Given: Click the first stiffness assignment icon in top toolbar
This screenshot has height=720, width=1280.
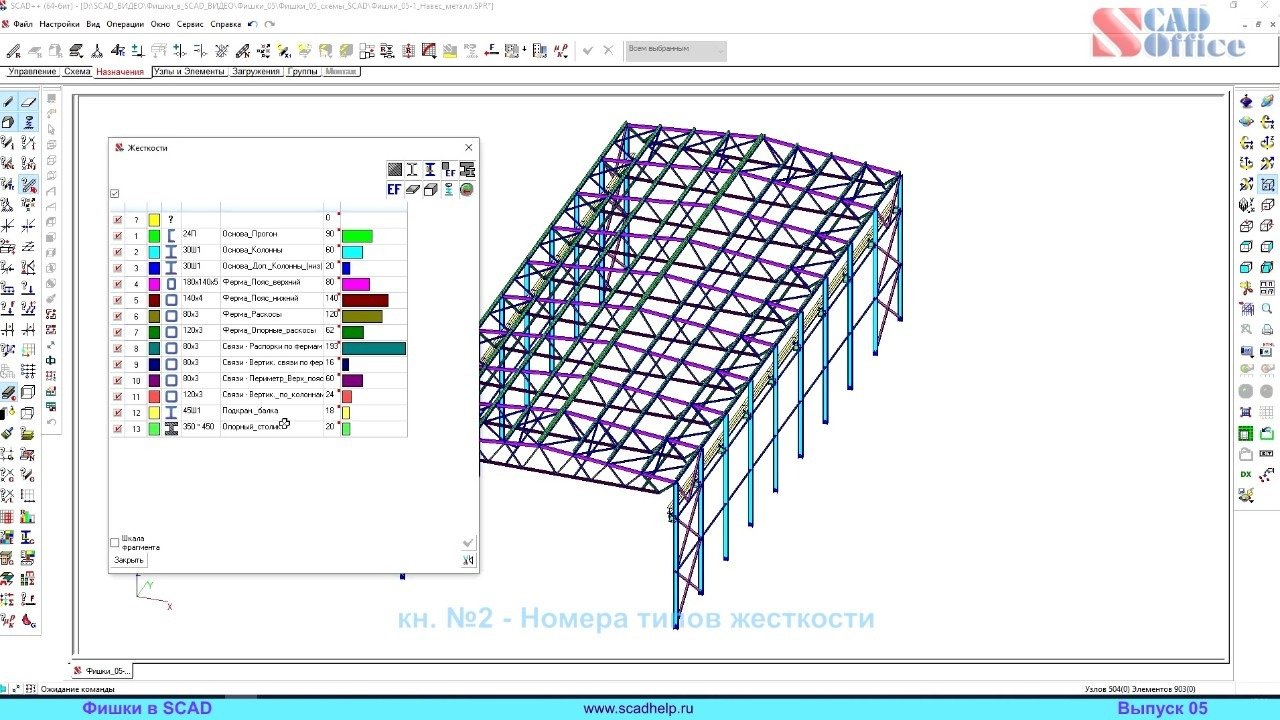Looking at the screenshot, I should pyautogui.click(x=13, y=50).
